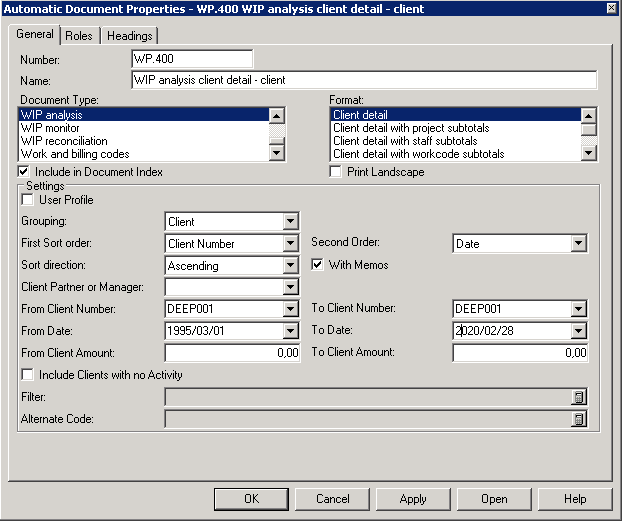The height and width of the screenshot is (522, 623).
Task: Switch to the Headings tab
Action: click(x=129, y=36)
